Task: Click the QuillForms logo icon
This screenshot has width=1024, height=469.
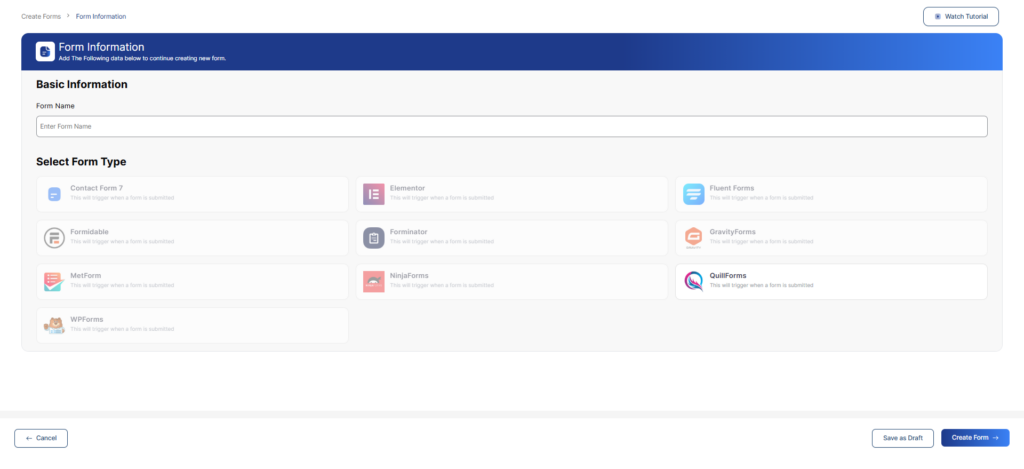Action: [693, 282]
